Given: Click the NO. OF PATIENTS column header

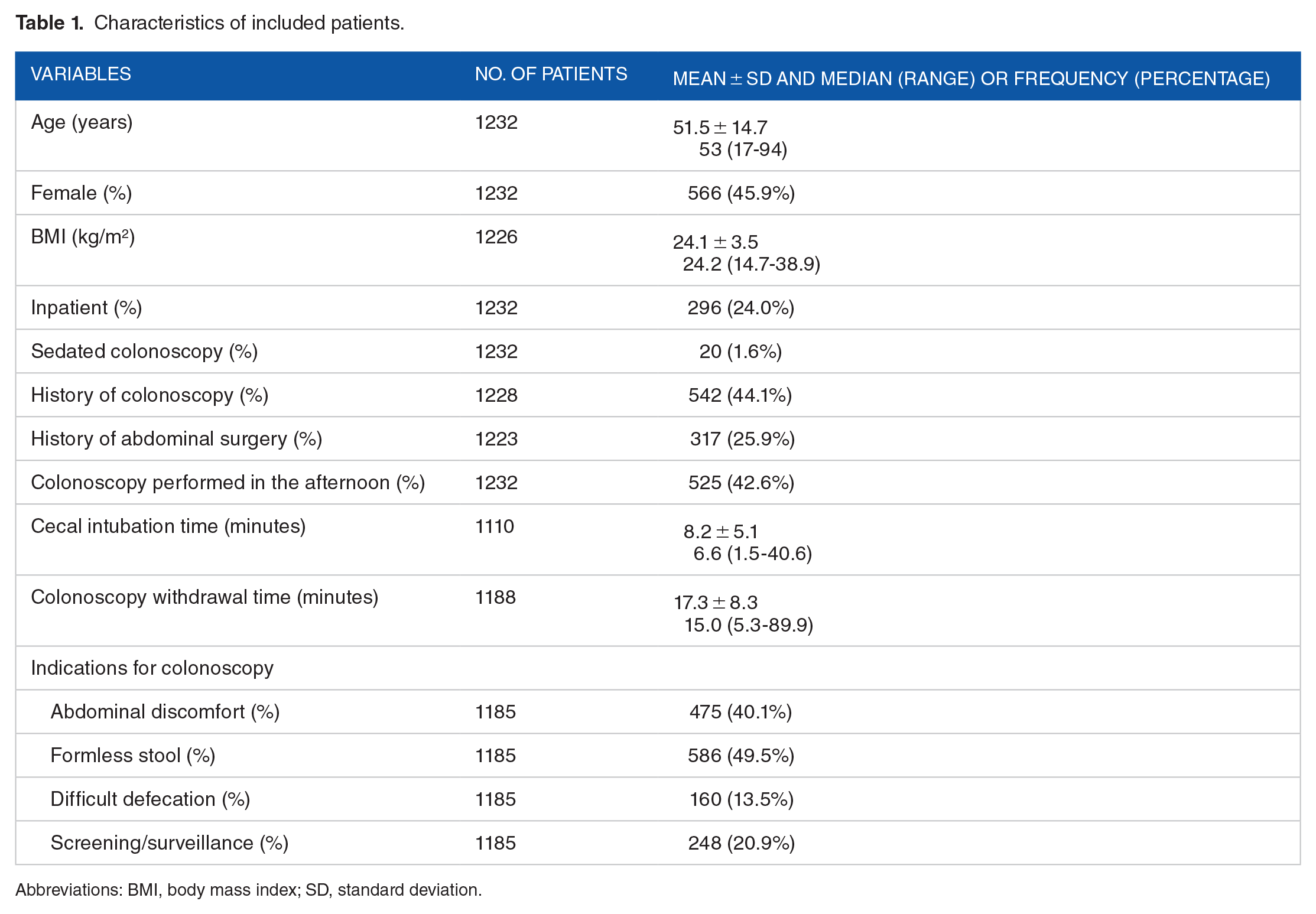Looking at the screenshot, I should [551, 74].
